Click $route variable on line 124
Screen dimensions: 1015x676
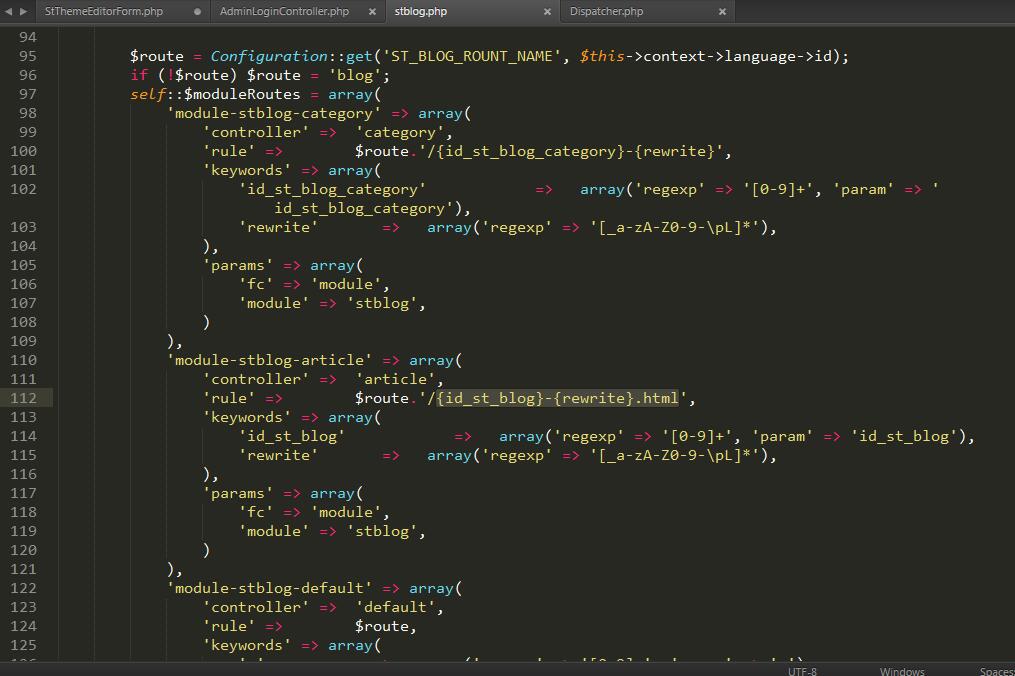381,626
